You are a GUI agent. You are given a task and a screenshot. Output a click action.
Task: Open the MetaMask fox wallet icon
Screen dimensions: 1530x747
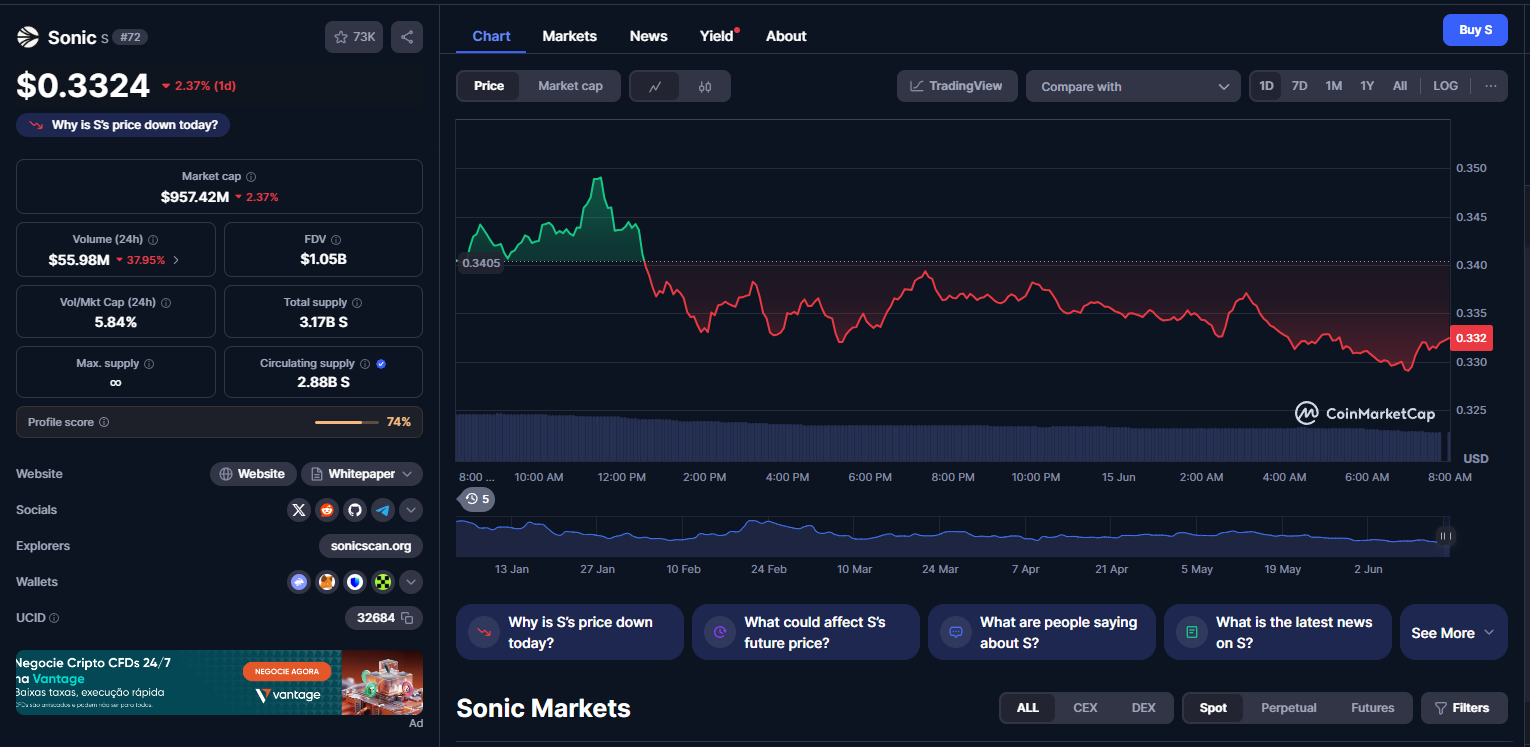pos(327,582)
